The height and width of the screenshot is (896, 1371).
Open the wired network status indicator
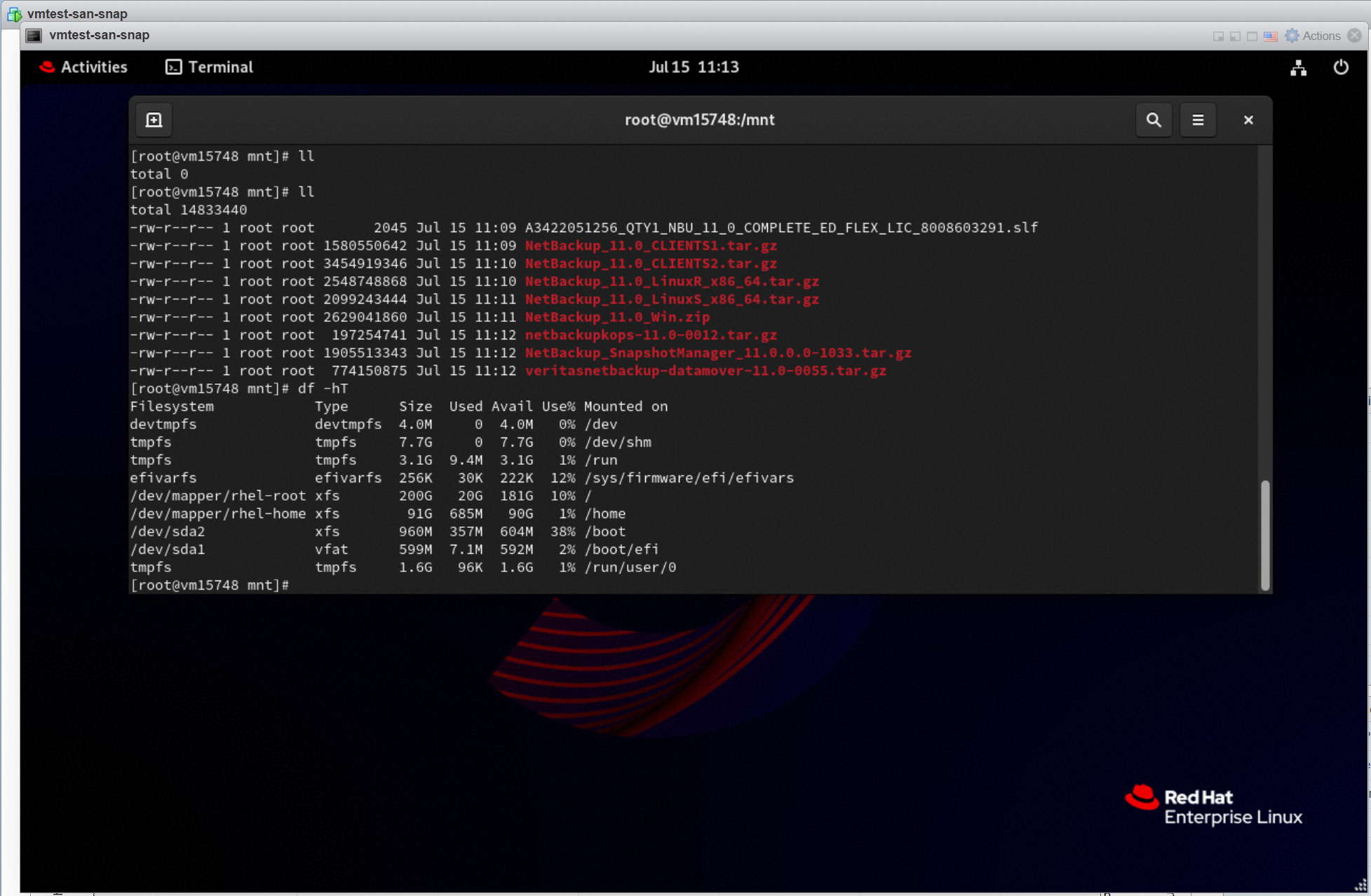(x=1298, y=67)
